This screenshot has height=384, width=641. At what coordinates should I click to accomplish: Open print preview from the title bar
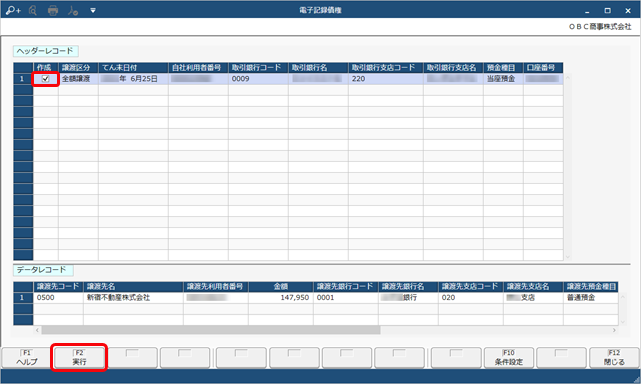(x=33, y=10)
